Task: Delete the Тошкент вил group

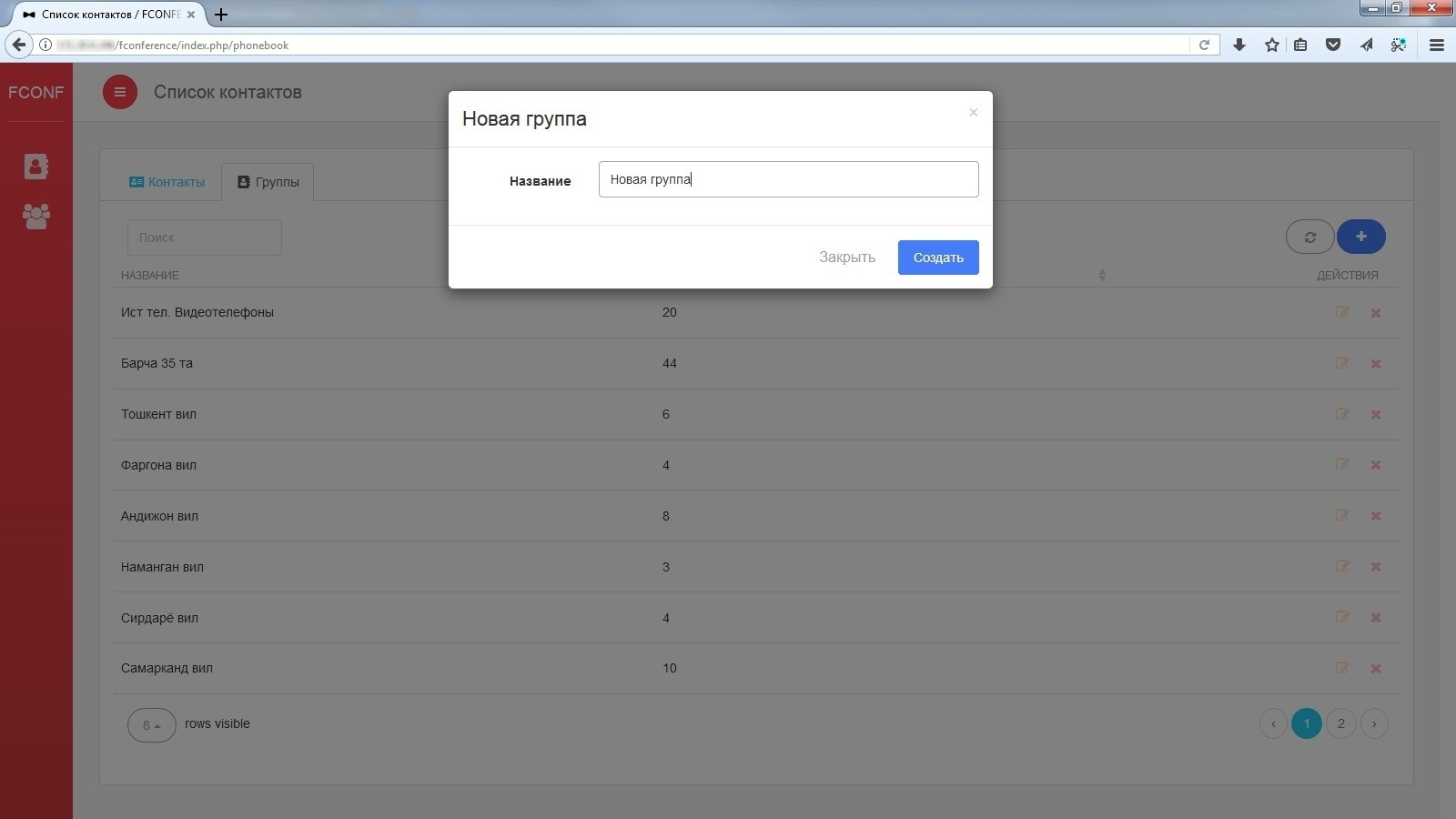Action: click(x=1376, y=415)
